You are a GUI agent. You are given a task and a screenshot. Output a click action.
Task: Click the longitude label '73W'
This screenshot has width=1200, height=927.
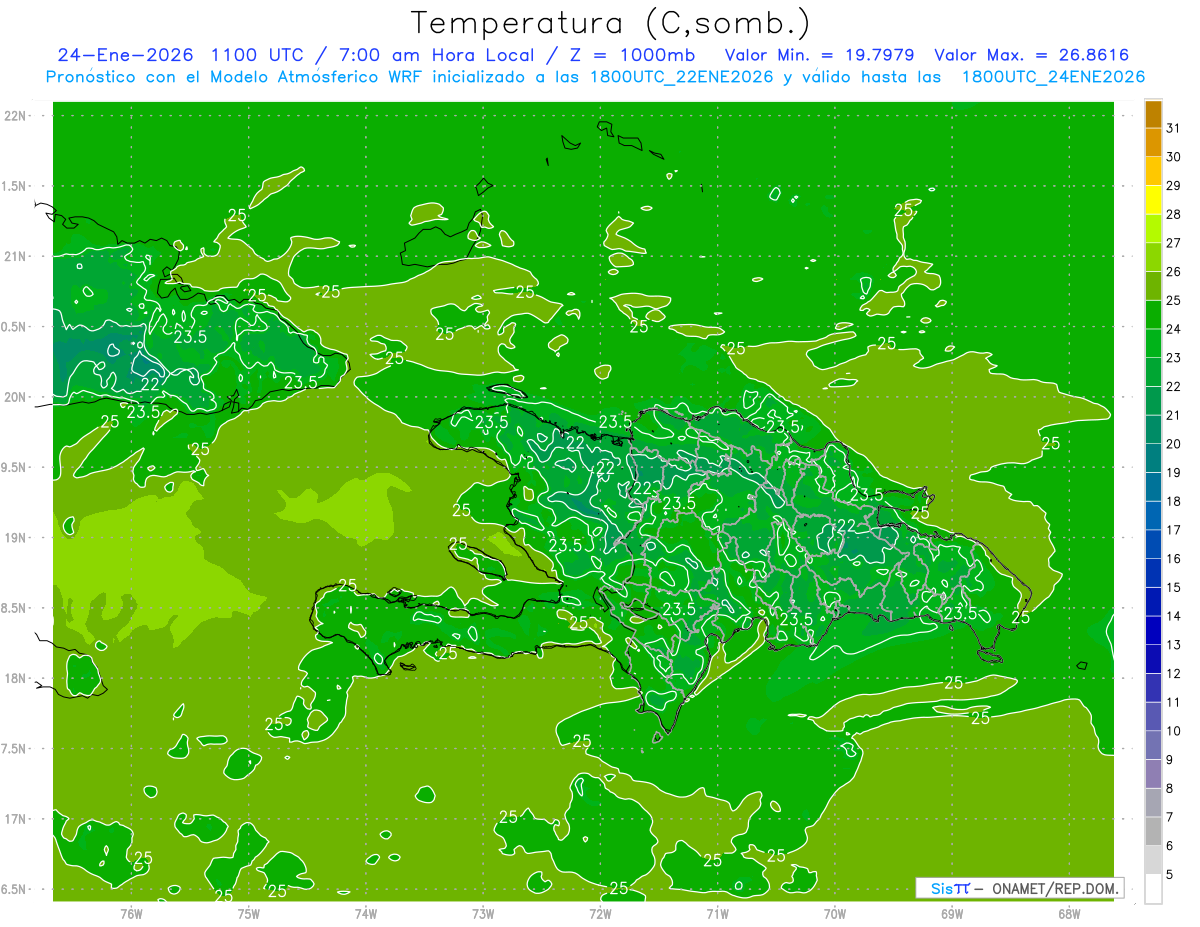click(x=483, y=914)
